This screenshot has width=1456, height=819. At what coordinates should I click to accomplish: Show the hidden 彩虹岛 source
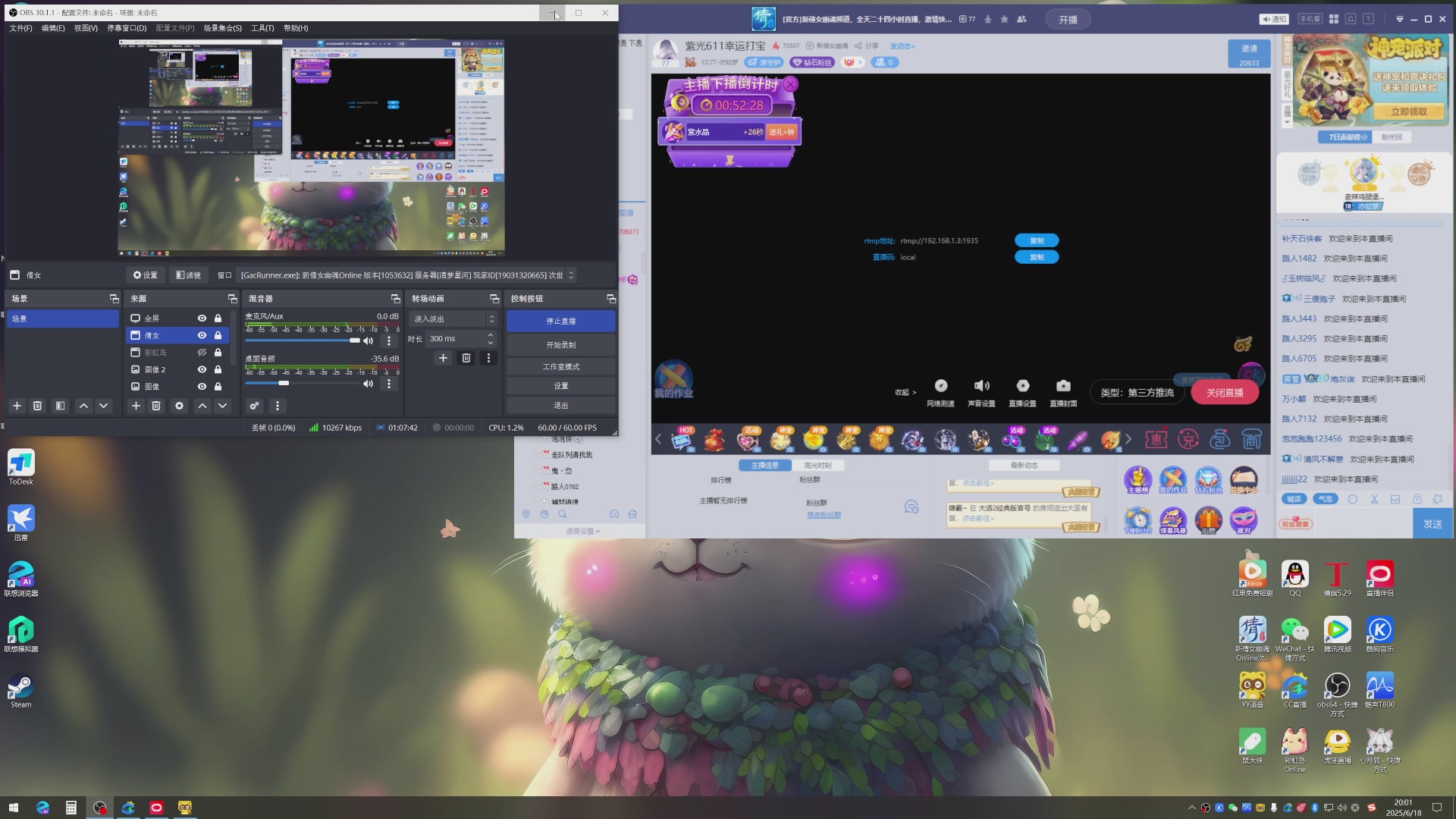pyautogui.click(x=202, y=353)
